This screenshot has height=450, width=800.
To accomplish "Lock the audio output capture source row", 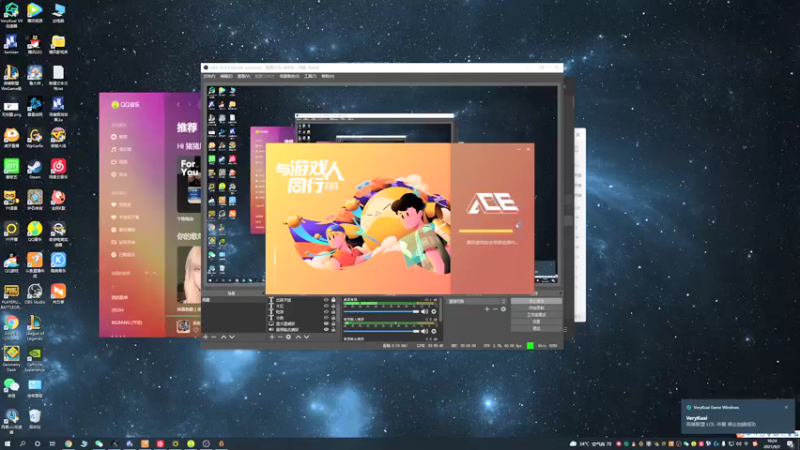I will [333, 330].
